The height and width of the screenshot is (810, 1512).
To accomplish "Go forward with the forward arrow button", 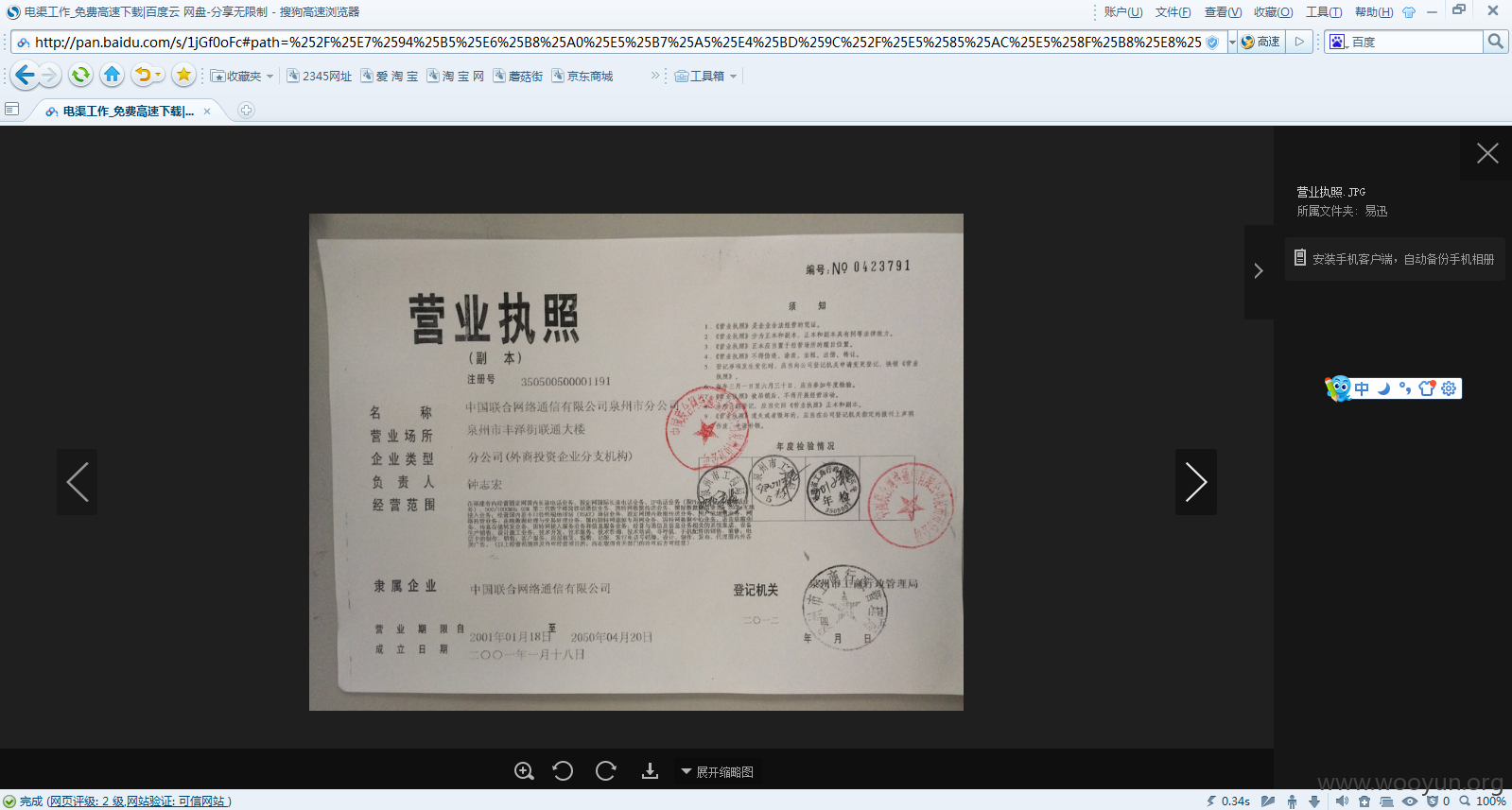I will point(50,75).
